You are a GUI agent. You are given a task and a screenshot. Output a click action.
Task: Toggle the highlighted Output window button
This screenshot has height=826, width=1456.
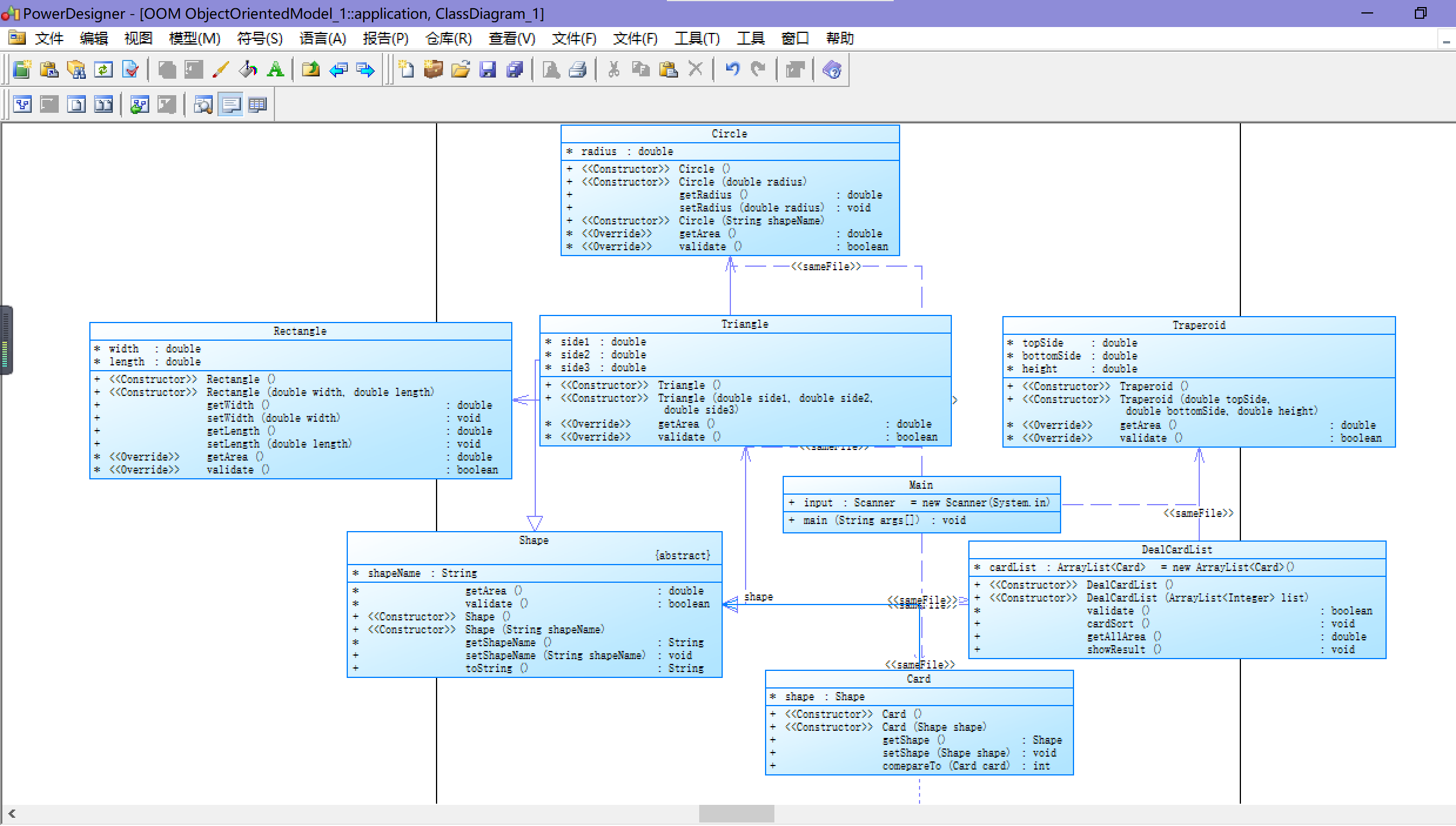point(230,105)
